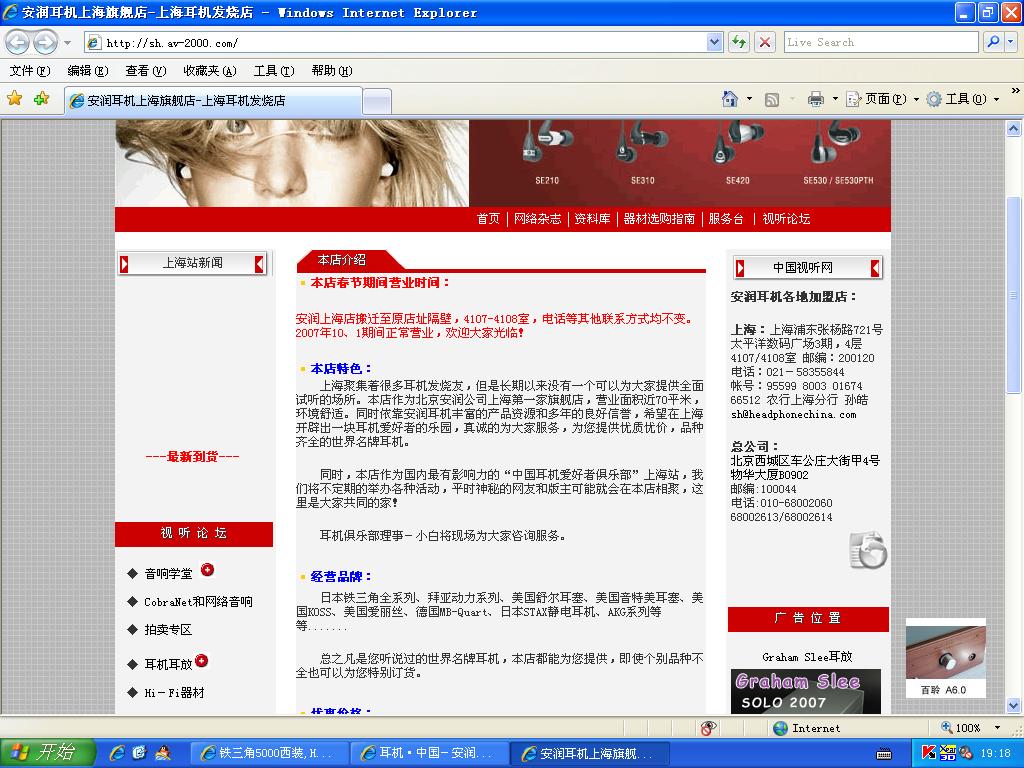The image size is (1024, 768).
Task: Open the 服务台 navigation link
Action: pyautogui.click(x=726, y=219)
